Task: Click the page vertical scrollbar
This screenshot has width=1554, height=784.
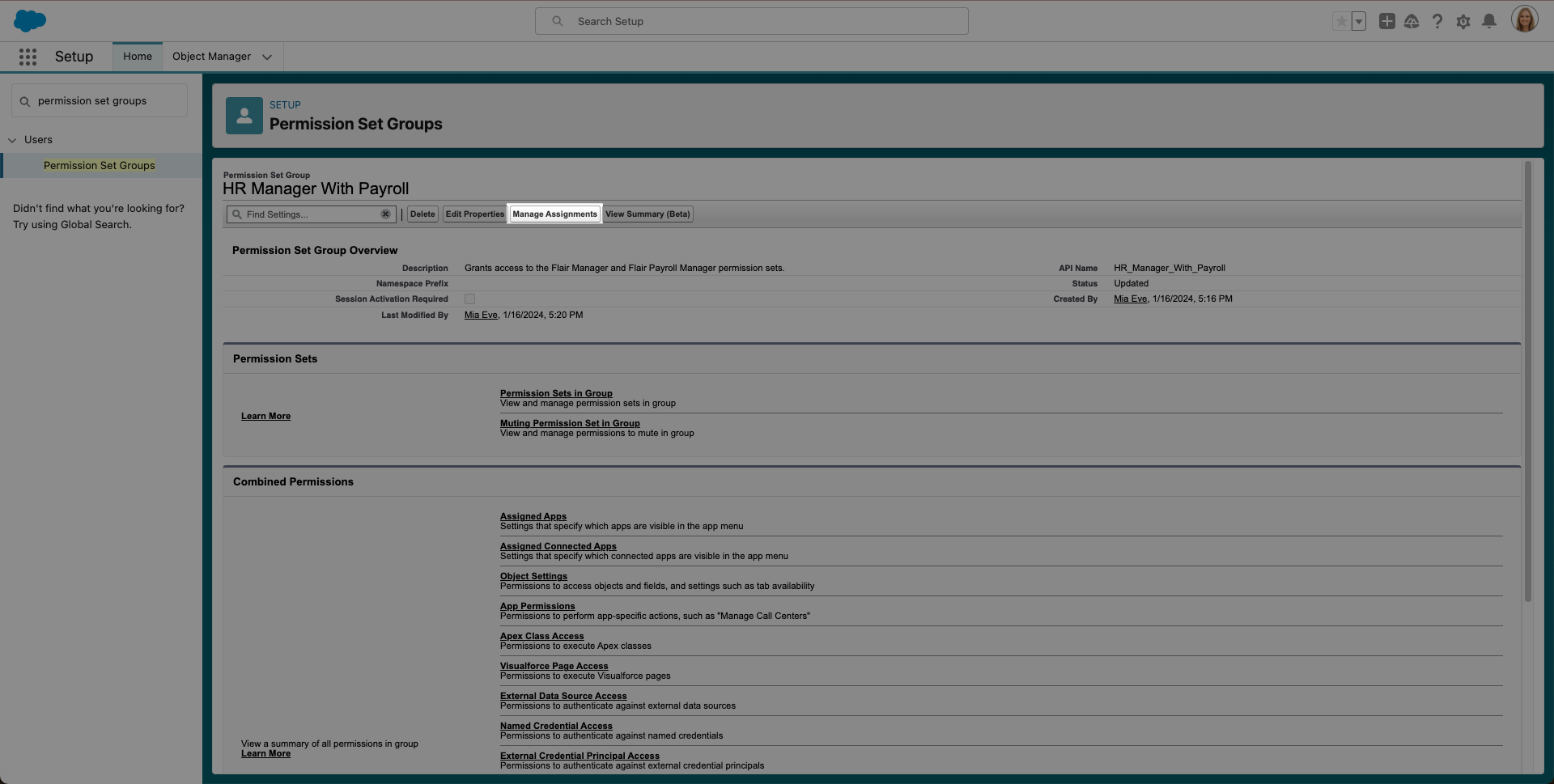Action: tap(1527, 380)
